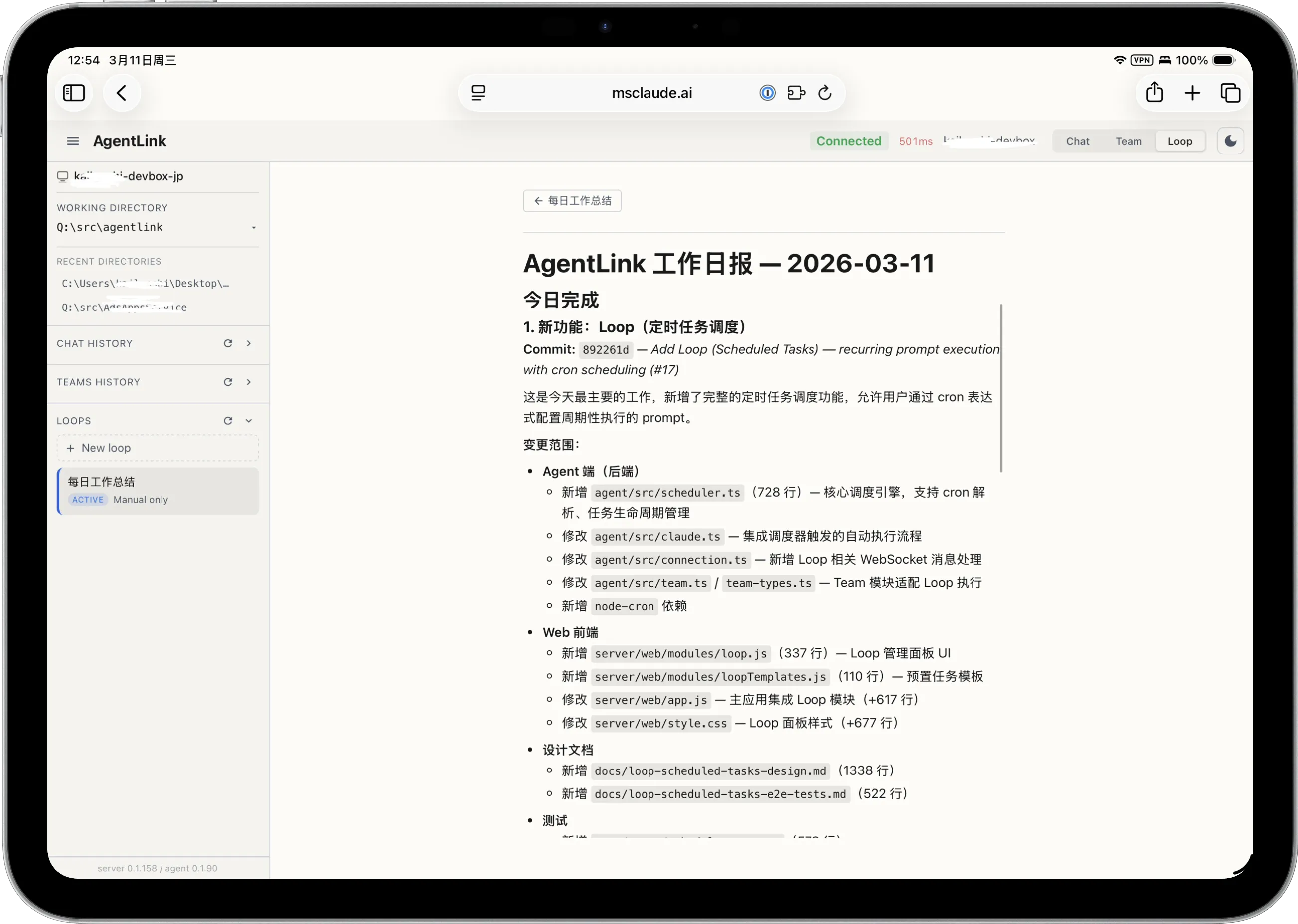Refresh the Teams History list
Image resolution: width=1298 pixels, height=924 pixels.
point(228,382)
